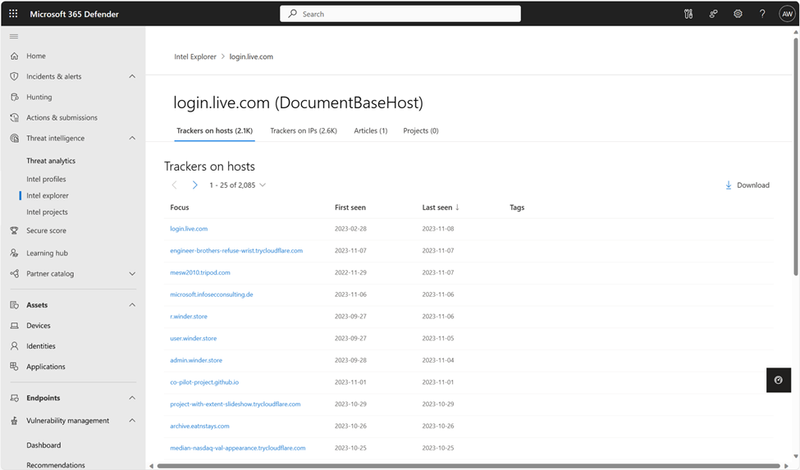
Task: Open the community icon in header
Action: 713,14
